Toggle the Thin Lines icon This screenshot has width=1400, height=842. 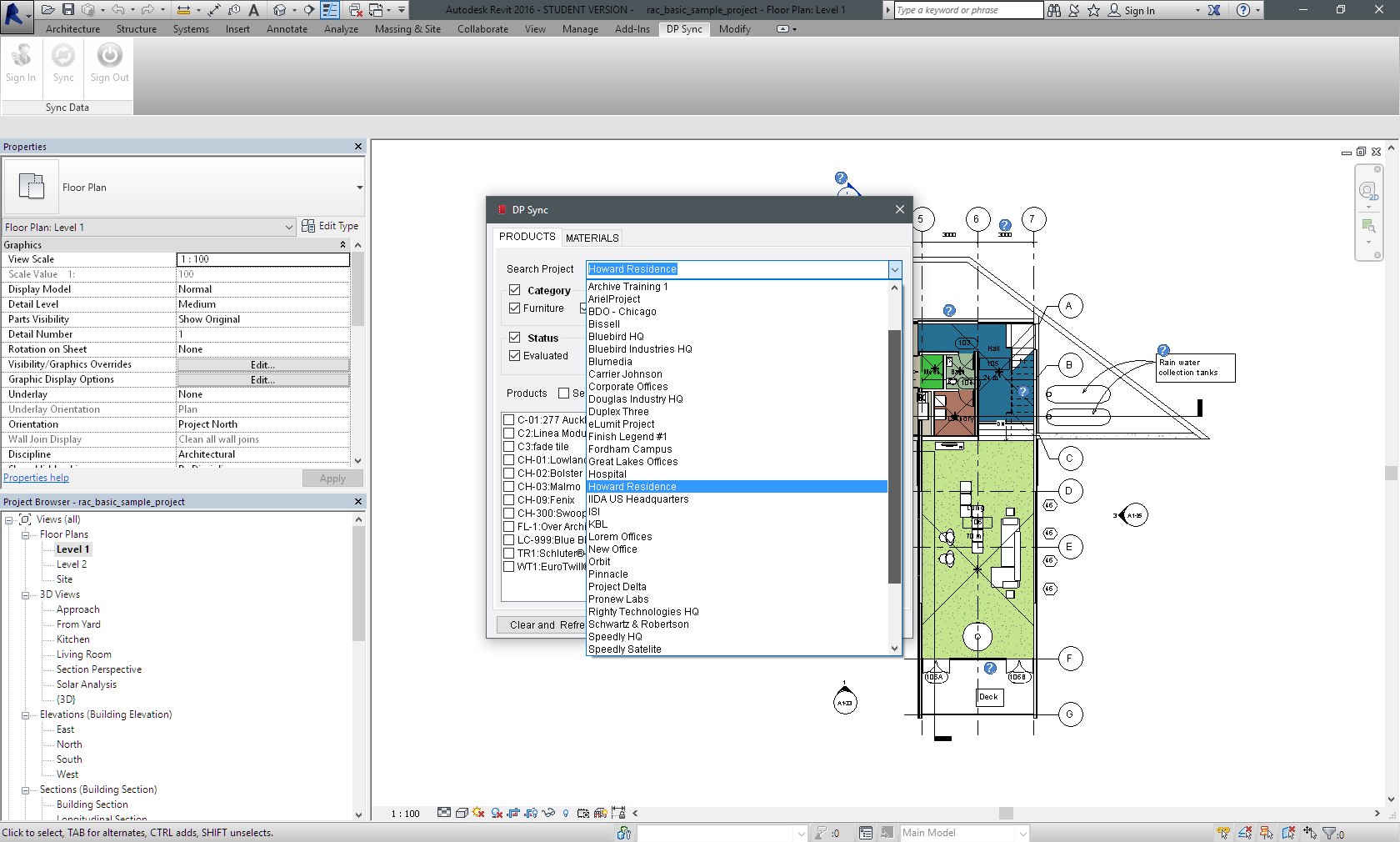pos(330,10)
